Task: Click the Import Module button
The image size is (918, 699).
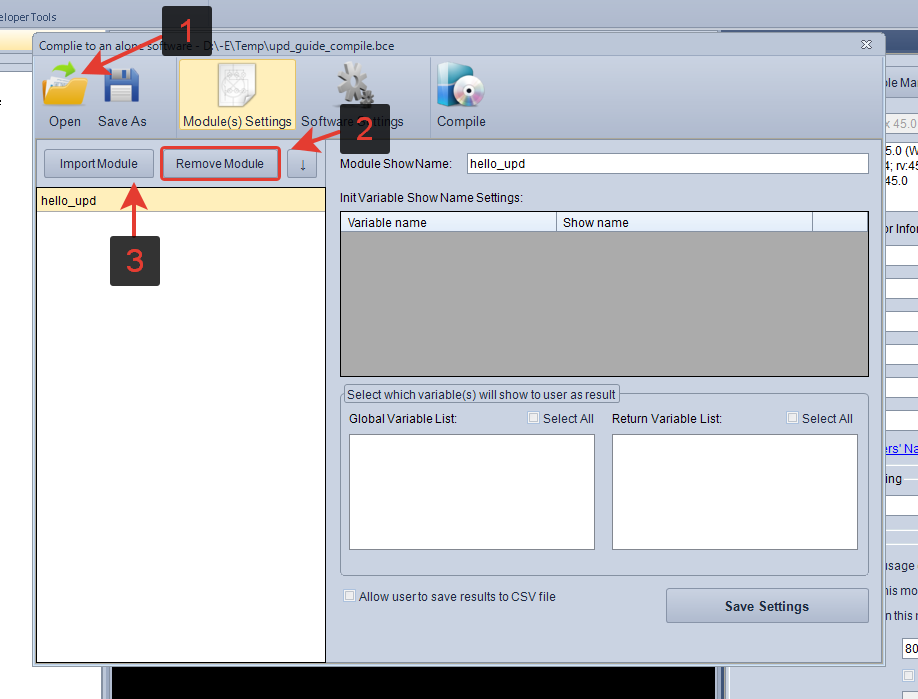Action: 98,164
